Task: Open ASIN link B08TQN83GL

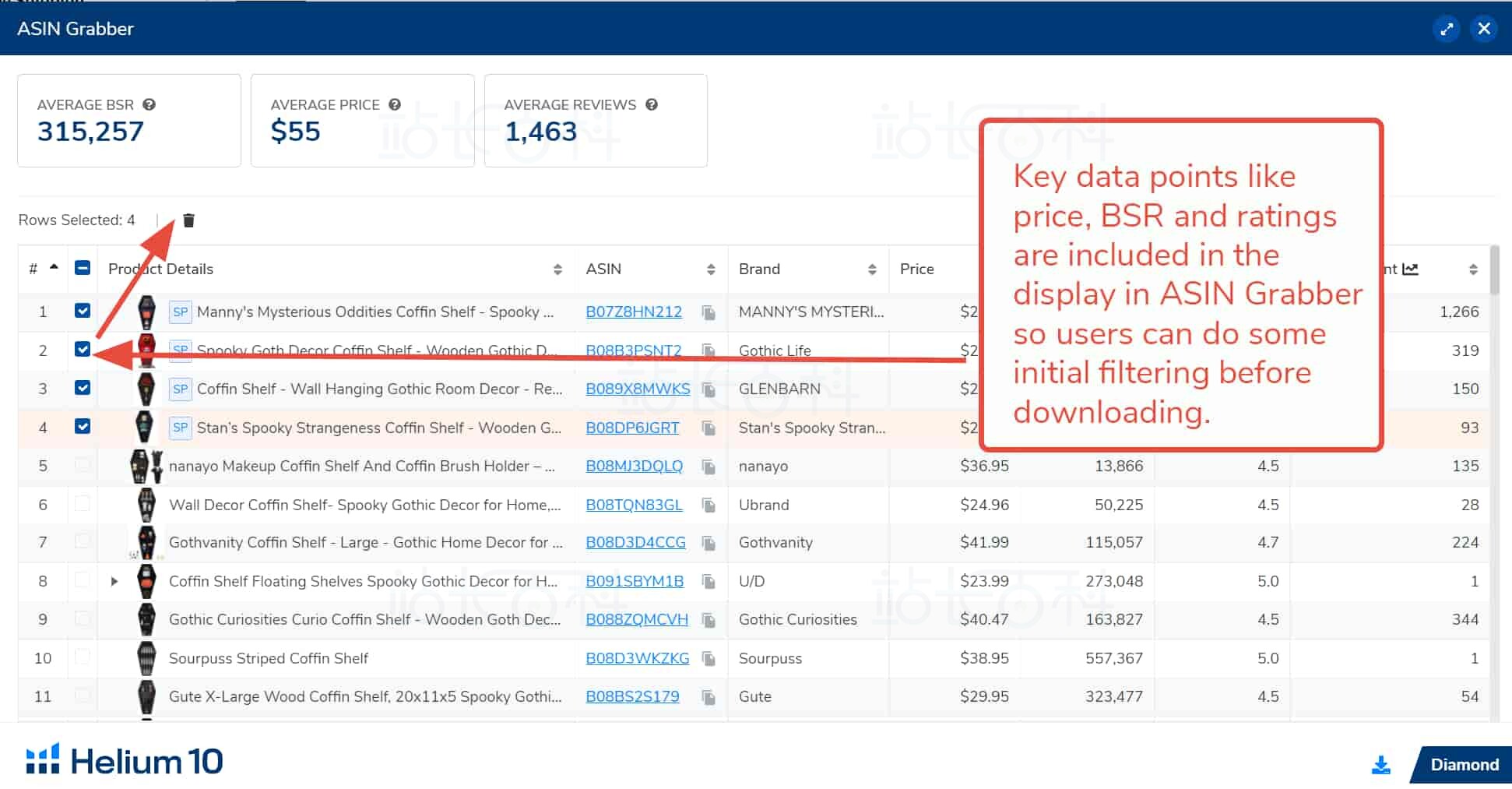Action: (634, 505)
